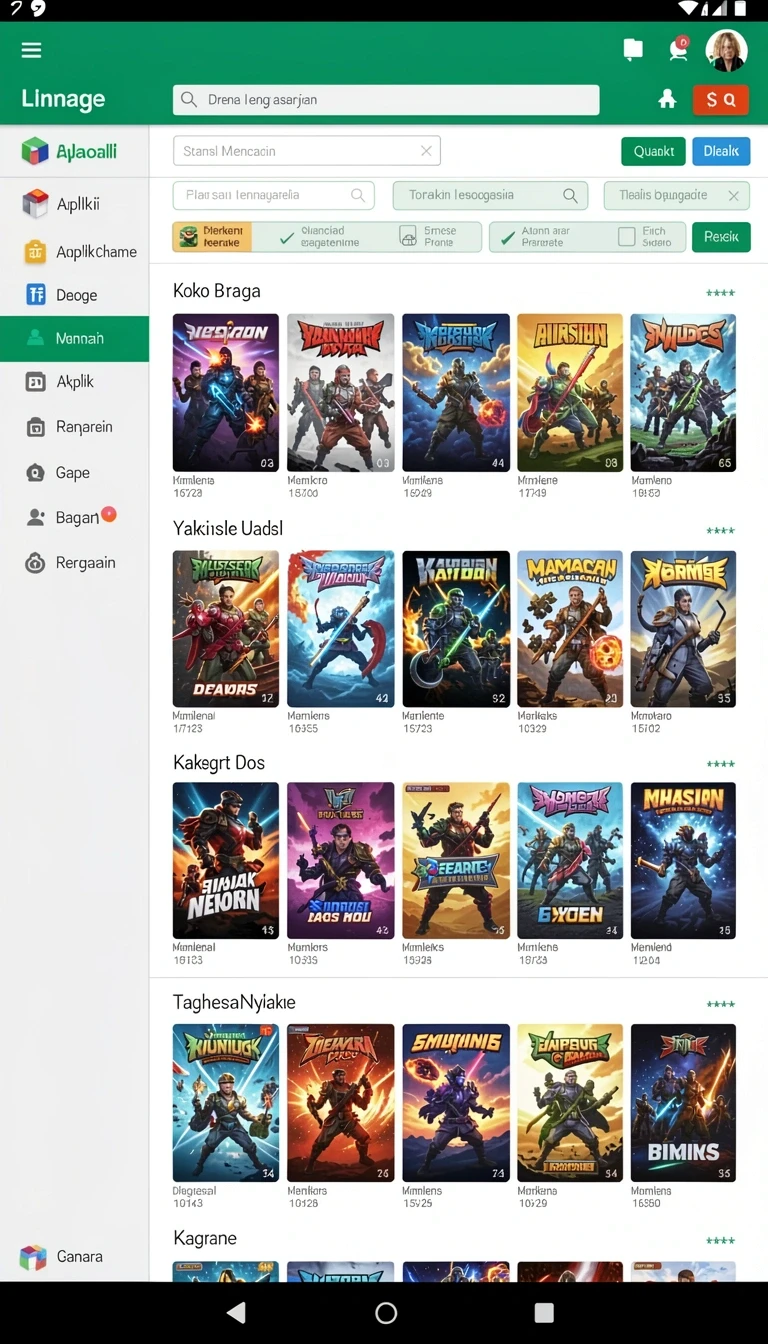The width and height of the screenshot is (768, 1344).
Task: Focus the Stansl Mencacin input
Action: (306, 151)
